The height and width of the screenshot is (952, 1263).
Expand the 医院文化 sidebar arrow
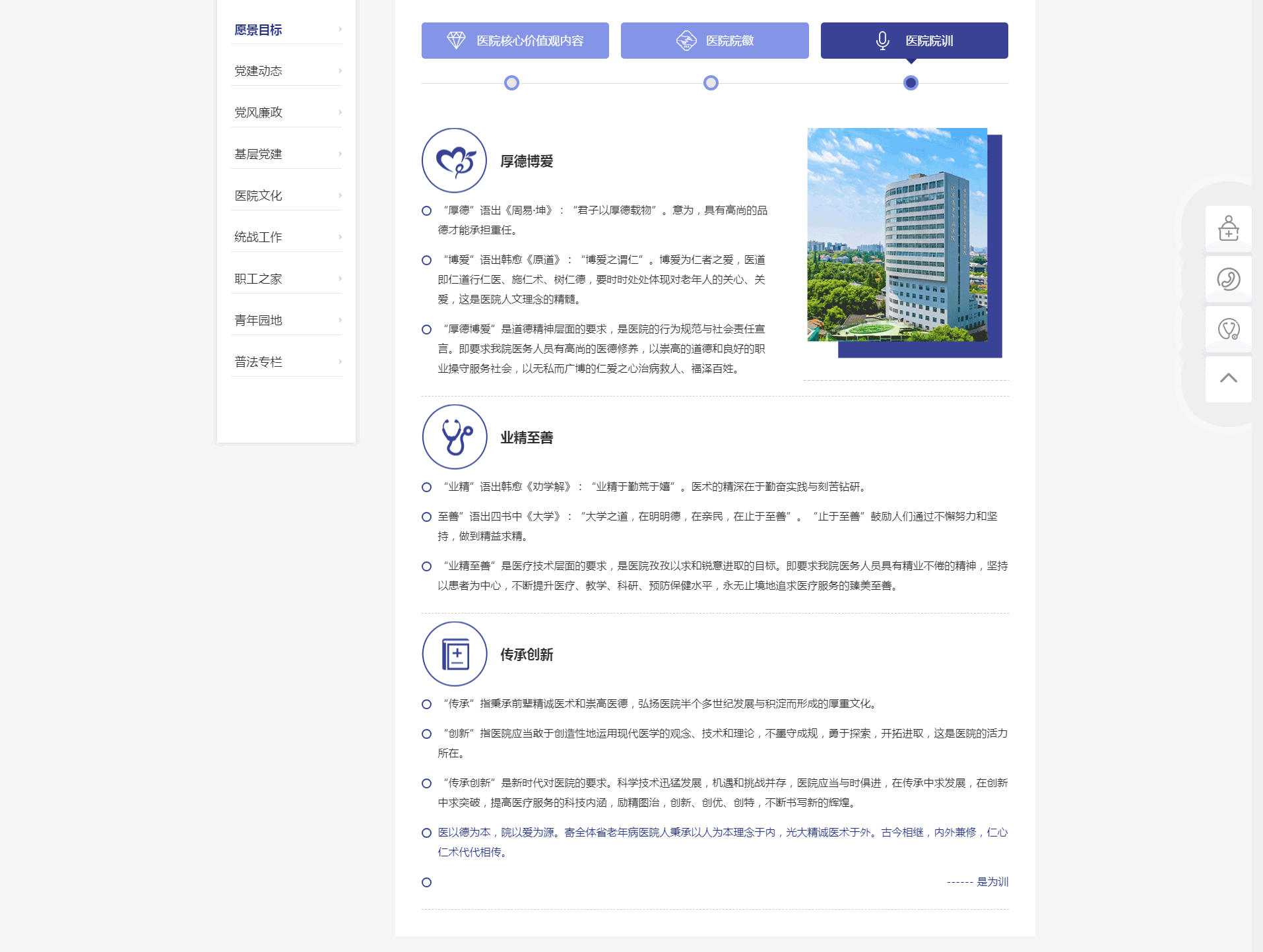point(340,195)
